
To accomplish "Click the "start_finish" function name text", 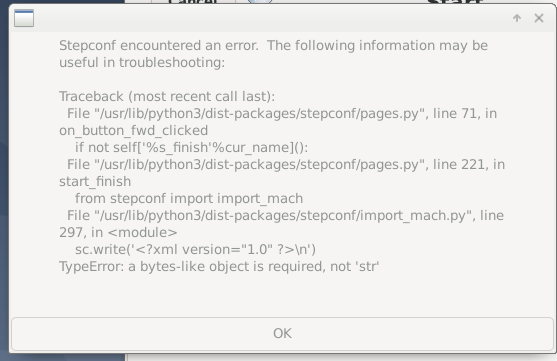I will (x=95, y=182).
